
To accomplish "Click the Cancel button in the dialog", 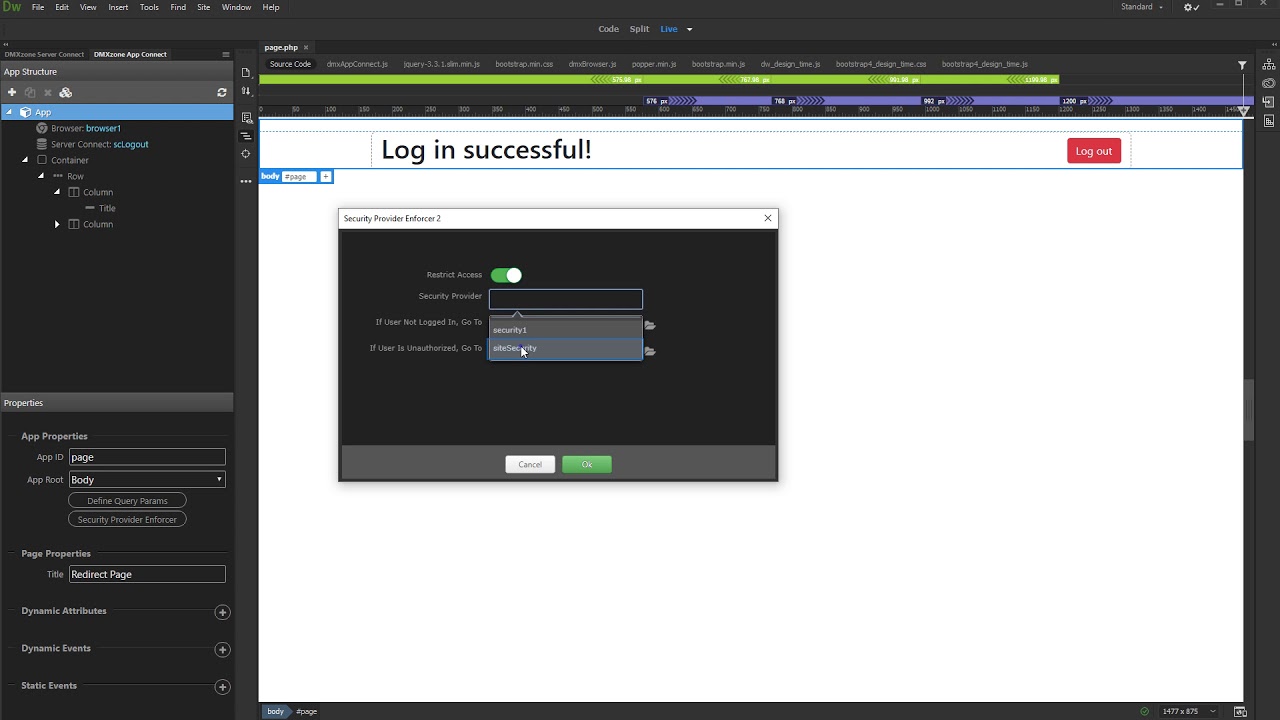I will tap(530, 464).
